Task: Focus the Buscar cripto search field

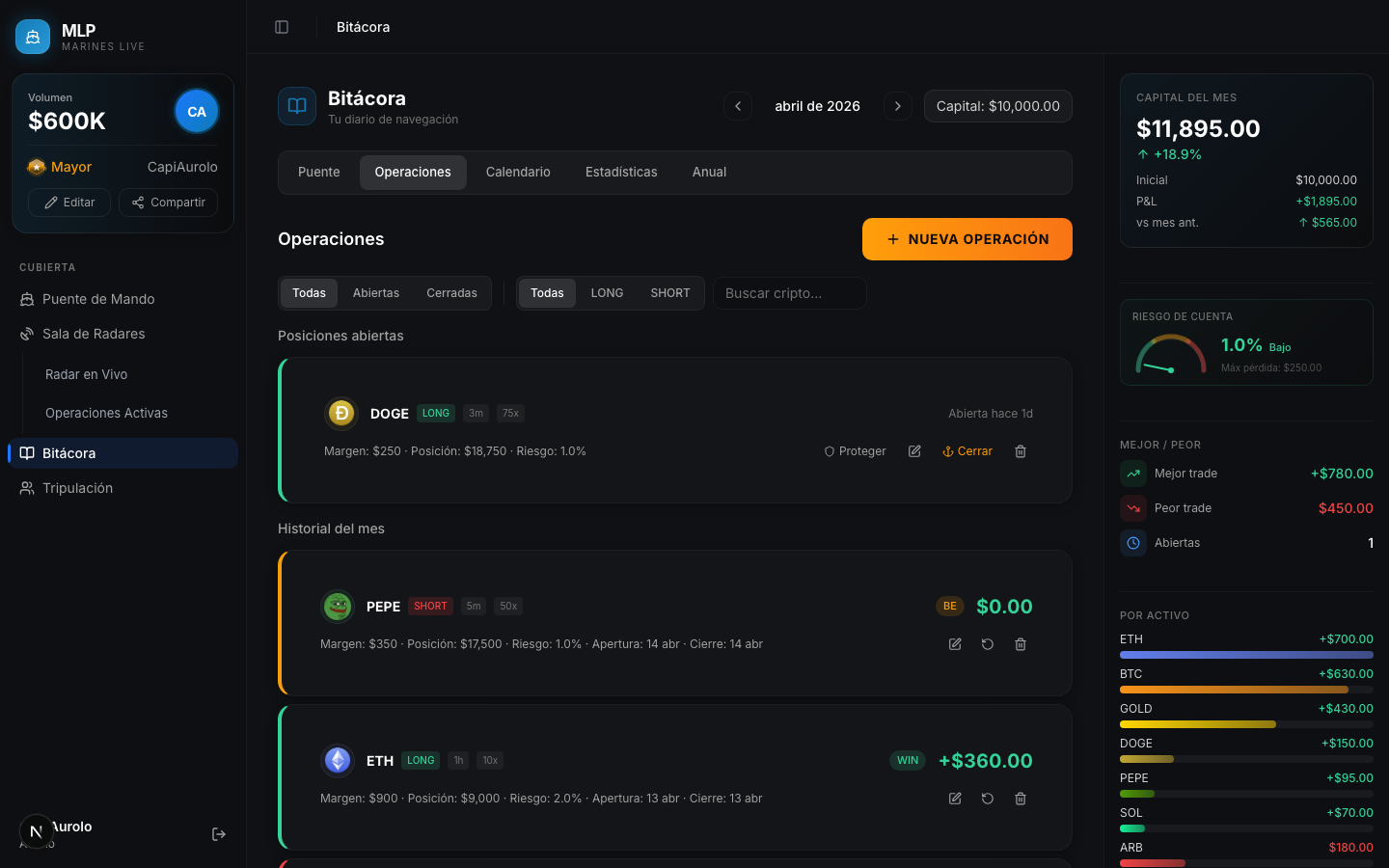Action: coord(790,293)
